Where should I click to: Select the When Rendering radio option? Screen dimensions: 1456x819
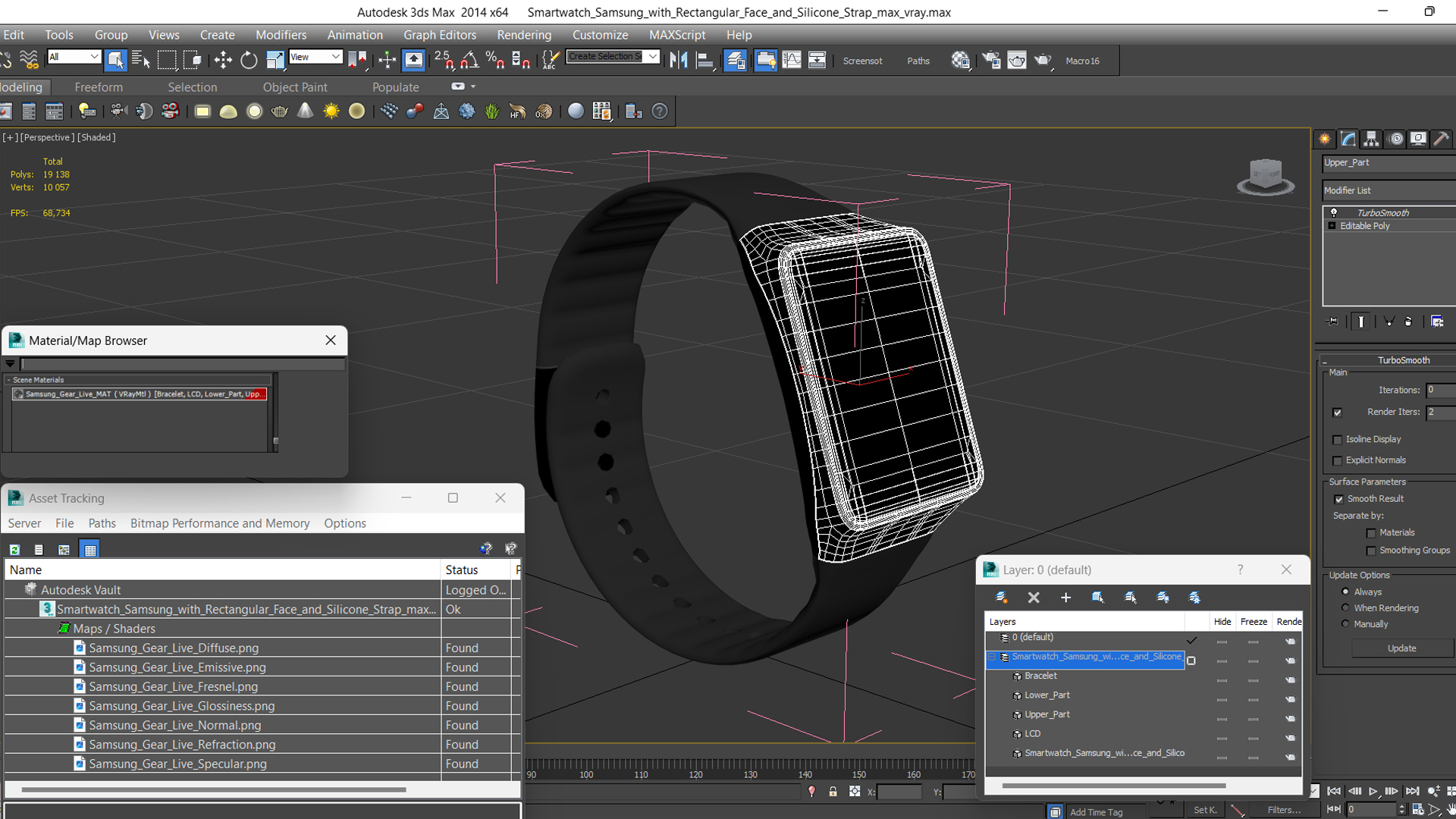point(1346,608)
